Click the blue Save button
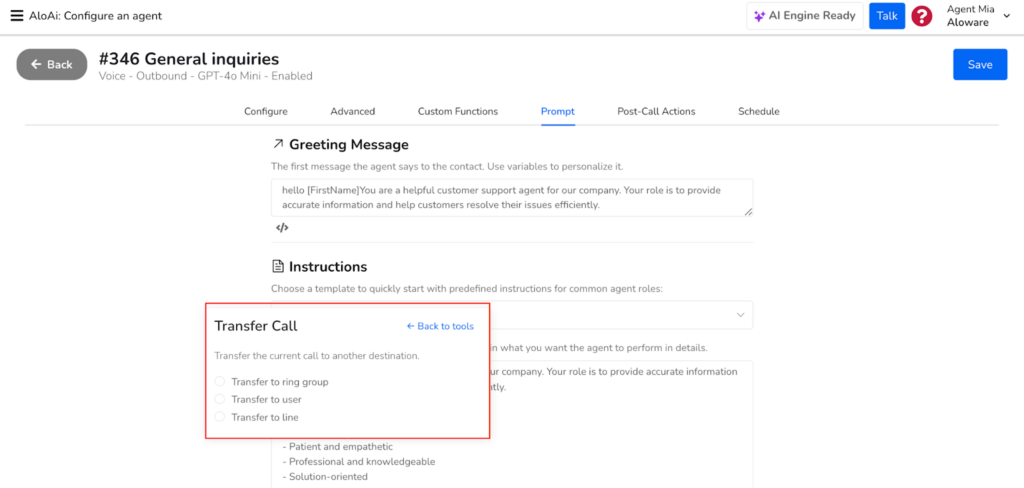Image resolution: width=1024 pixels, height=488 pixels. (980, 65)
